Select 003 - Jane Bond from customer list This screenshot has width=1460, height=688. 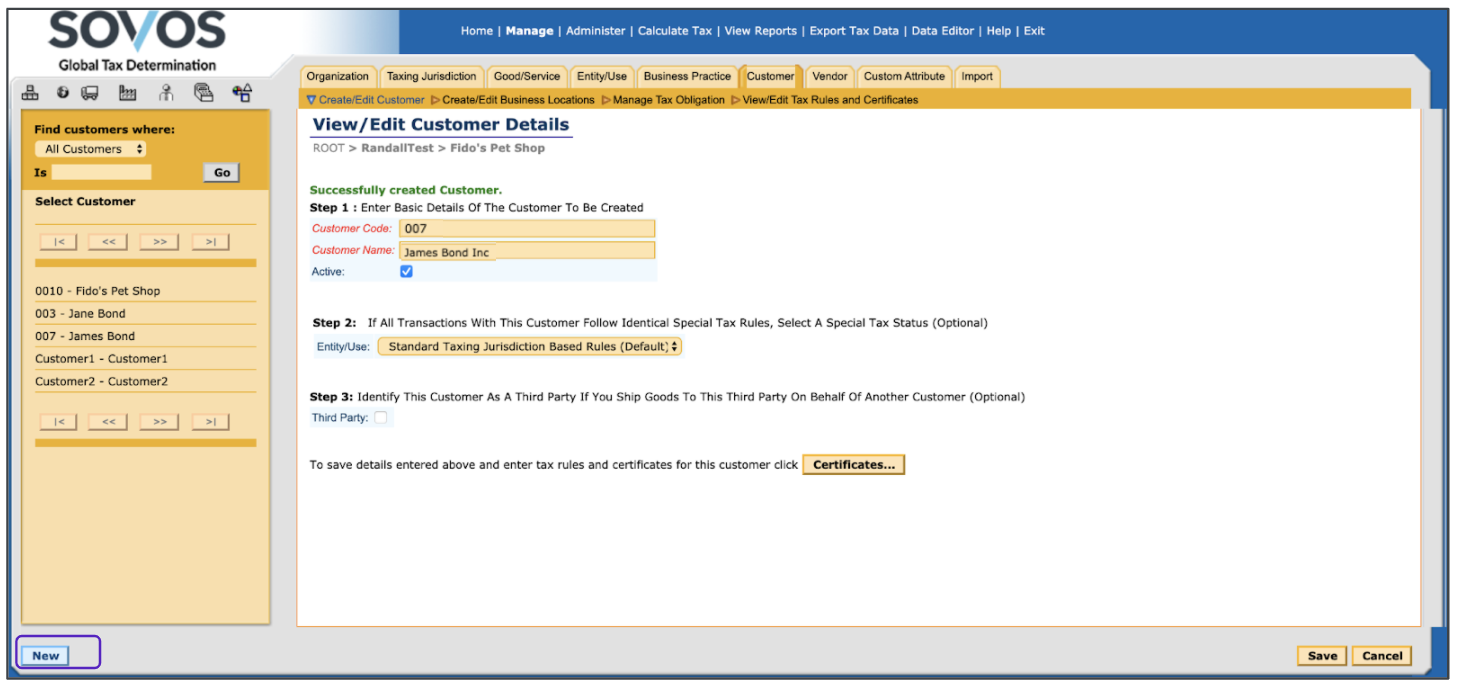tap(80, 314)
